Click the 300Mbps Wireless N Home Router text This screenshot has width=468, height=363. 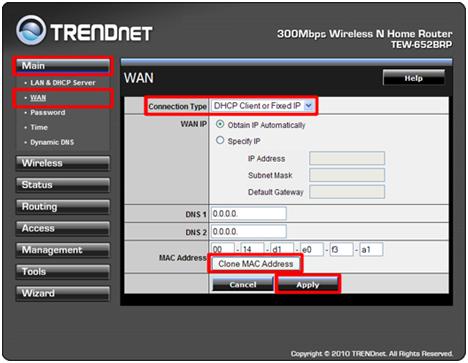click(x=365, y=34)
